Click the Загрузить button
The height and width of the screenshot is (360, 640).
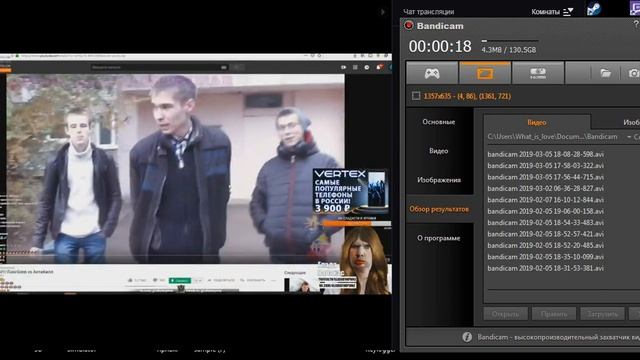tap(602, 314)
